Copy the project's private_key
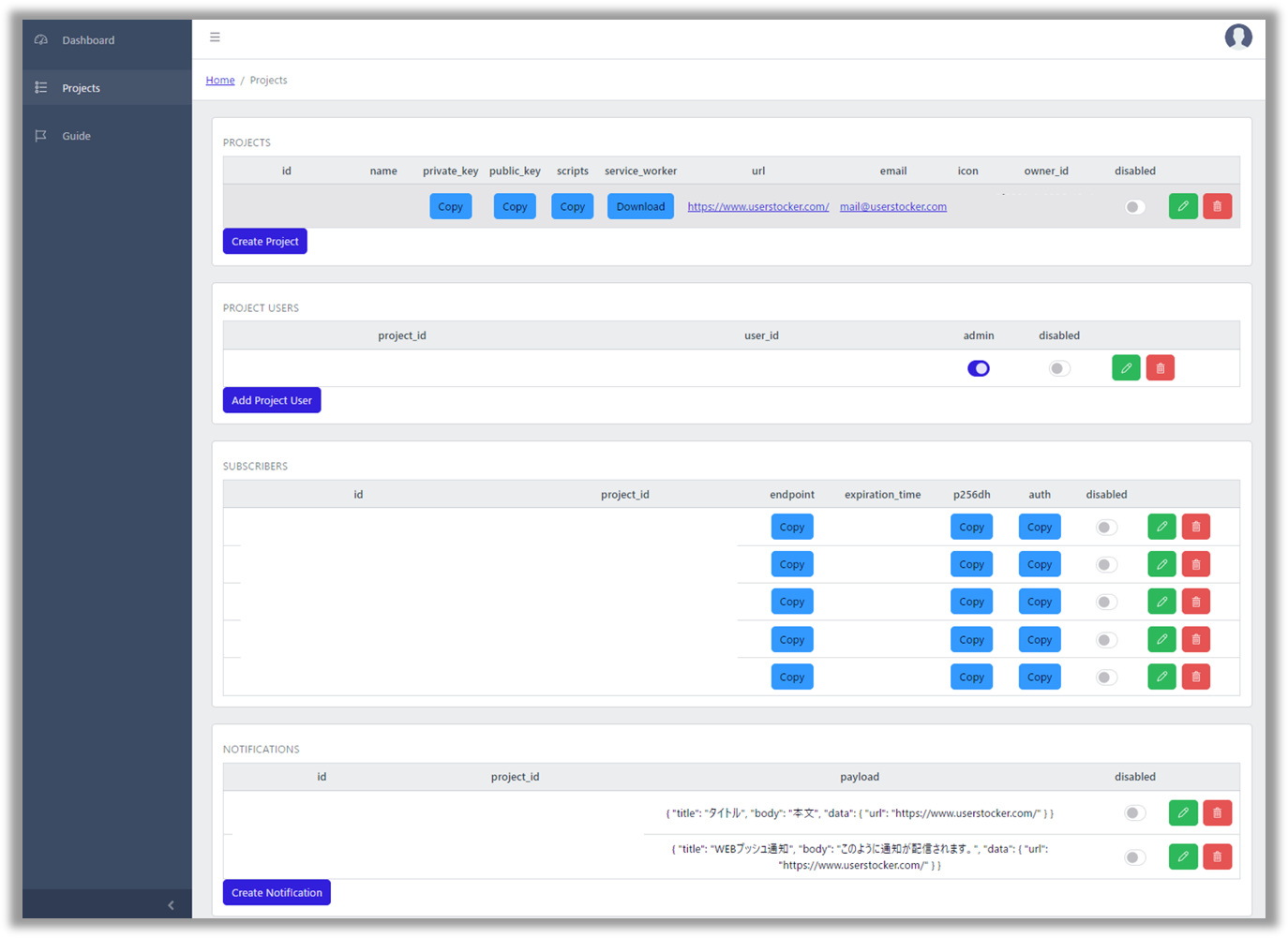This screenshot has width=1288, height=938. tap(450, 206)
